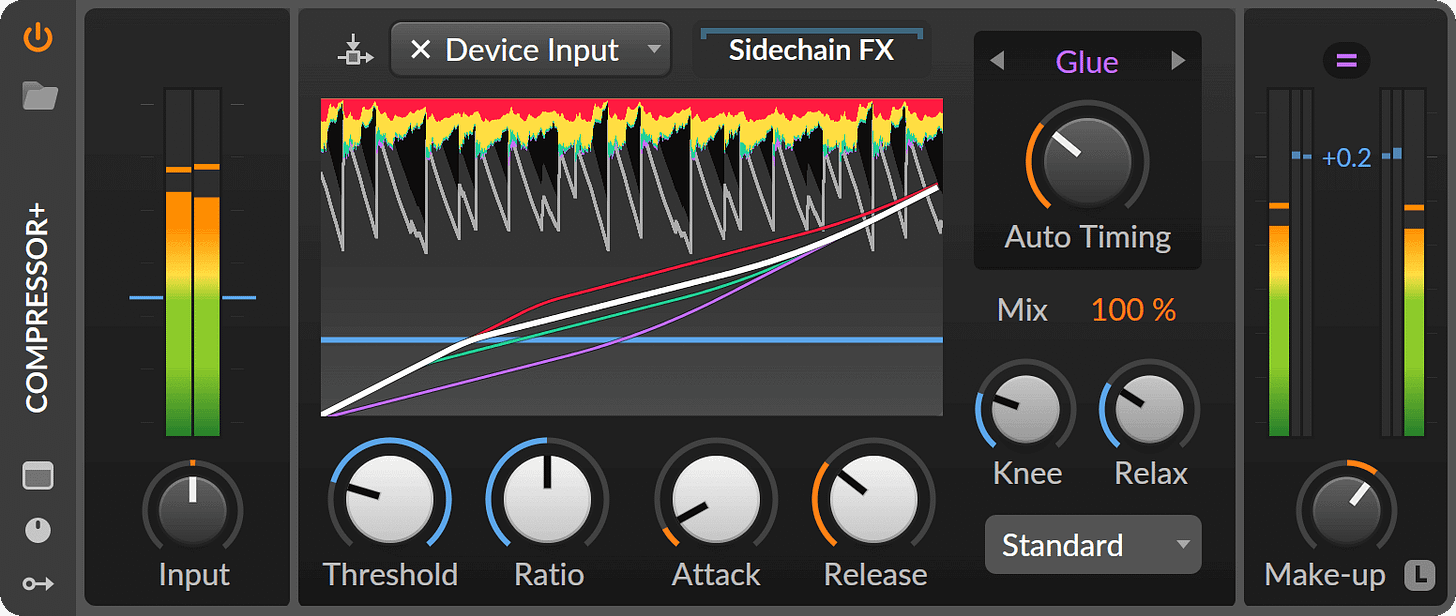Click the Glue character label
1456x616 pixels.
click(x=1087, y=62)
